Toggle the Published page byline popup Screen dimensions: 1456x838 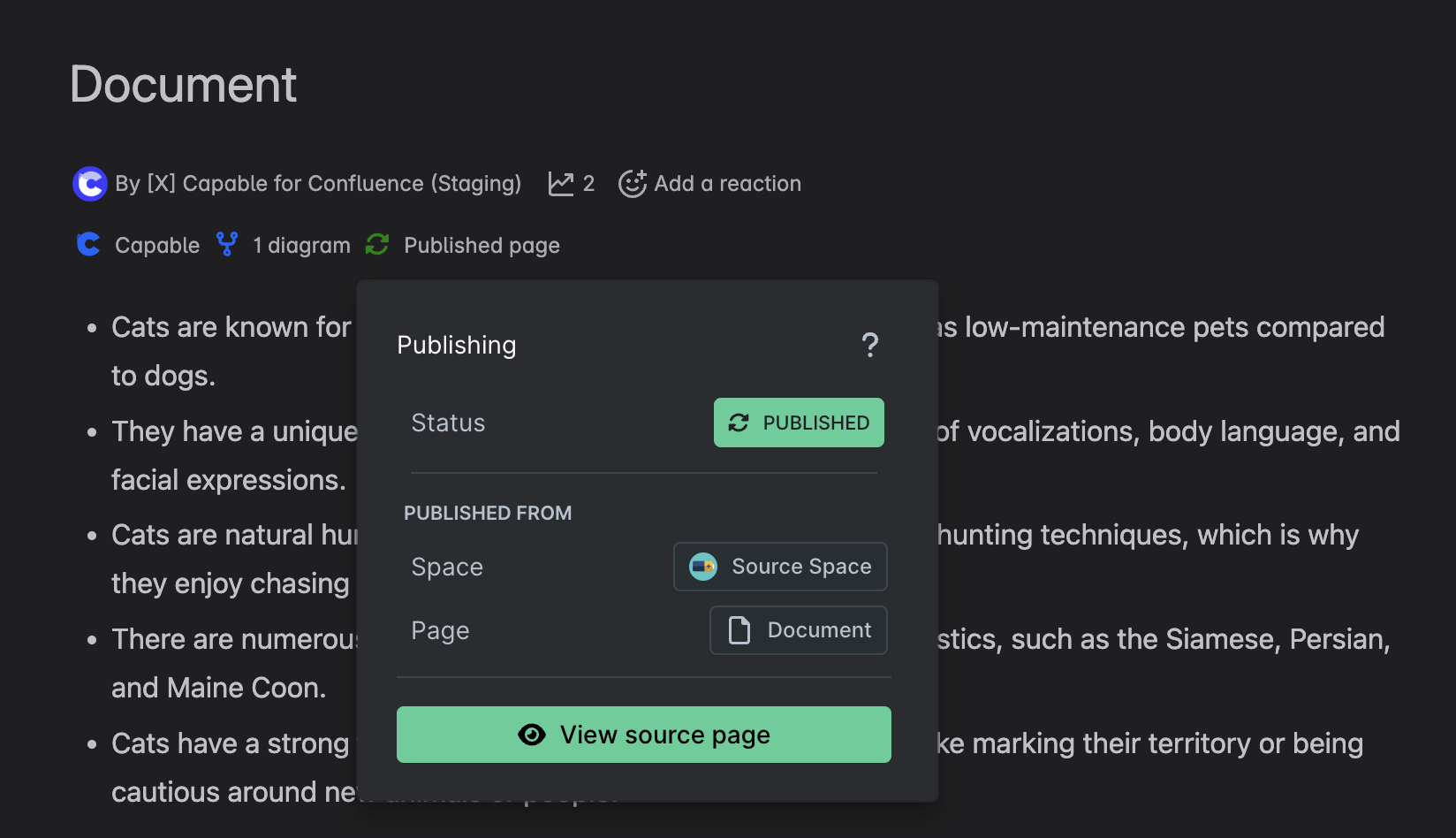[482, 245]
